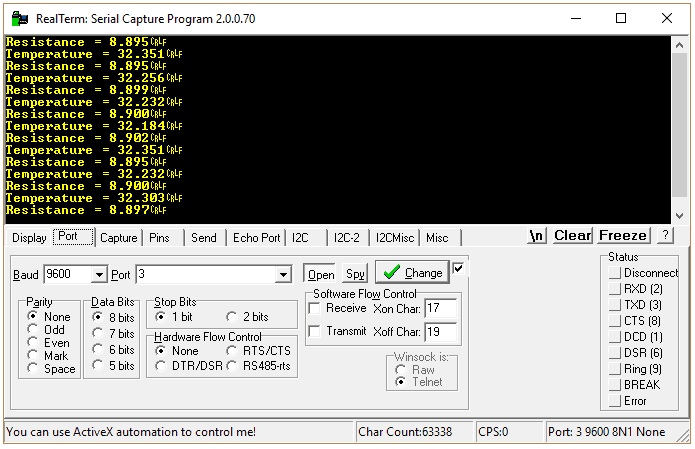Open the Baud rate dropdown
The height and width of the screenshot is (449, 695).
98,274
